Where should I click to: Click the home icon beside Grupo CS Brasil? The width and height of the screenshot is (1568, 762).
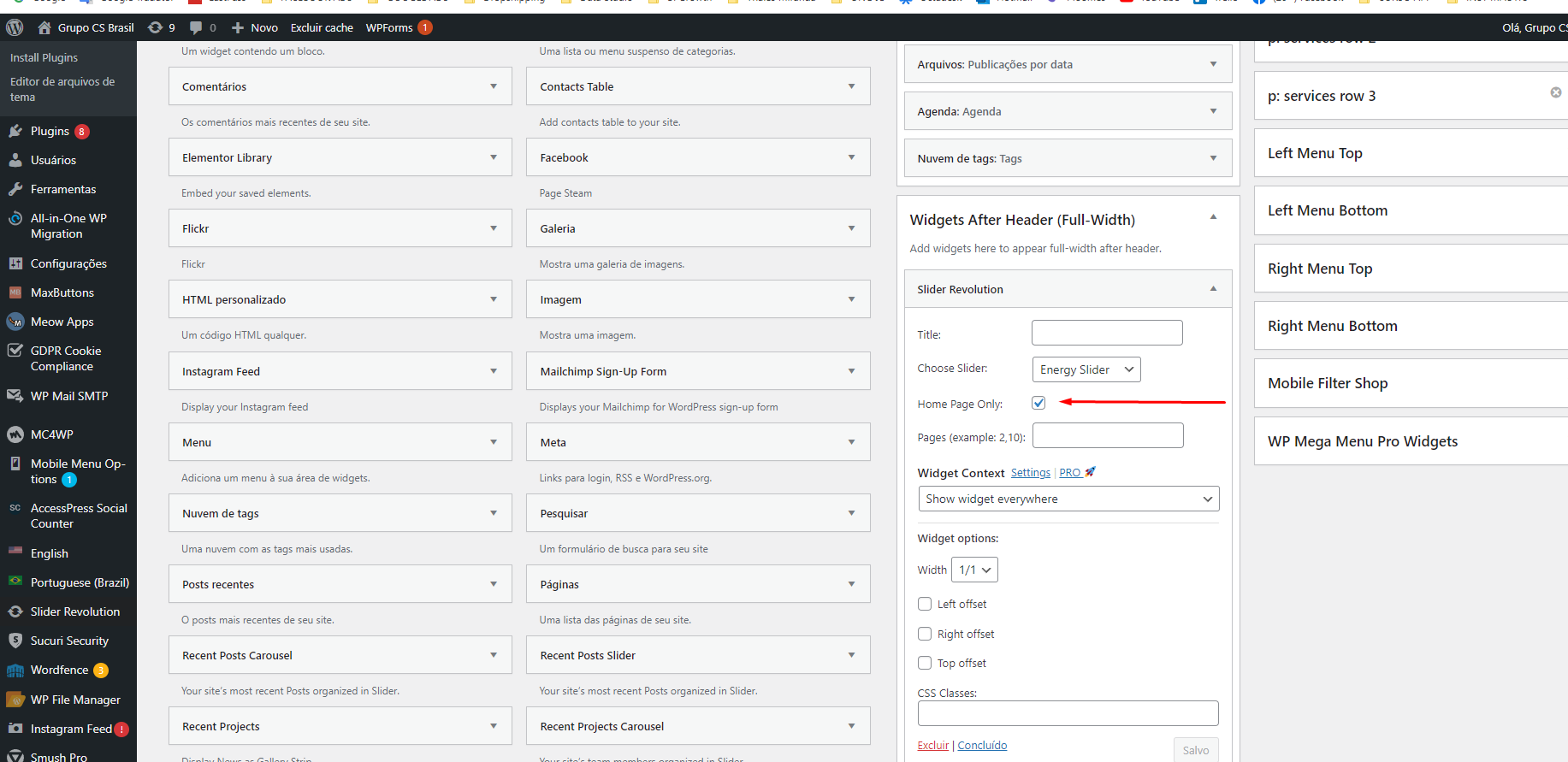(x=44, y=27)
